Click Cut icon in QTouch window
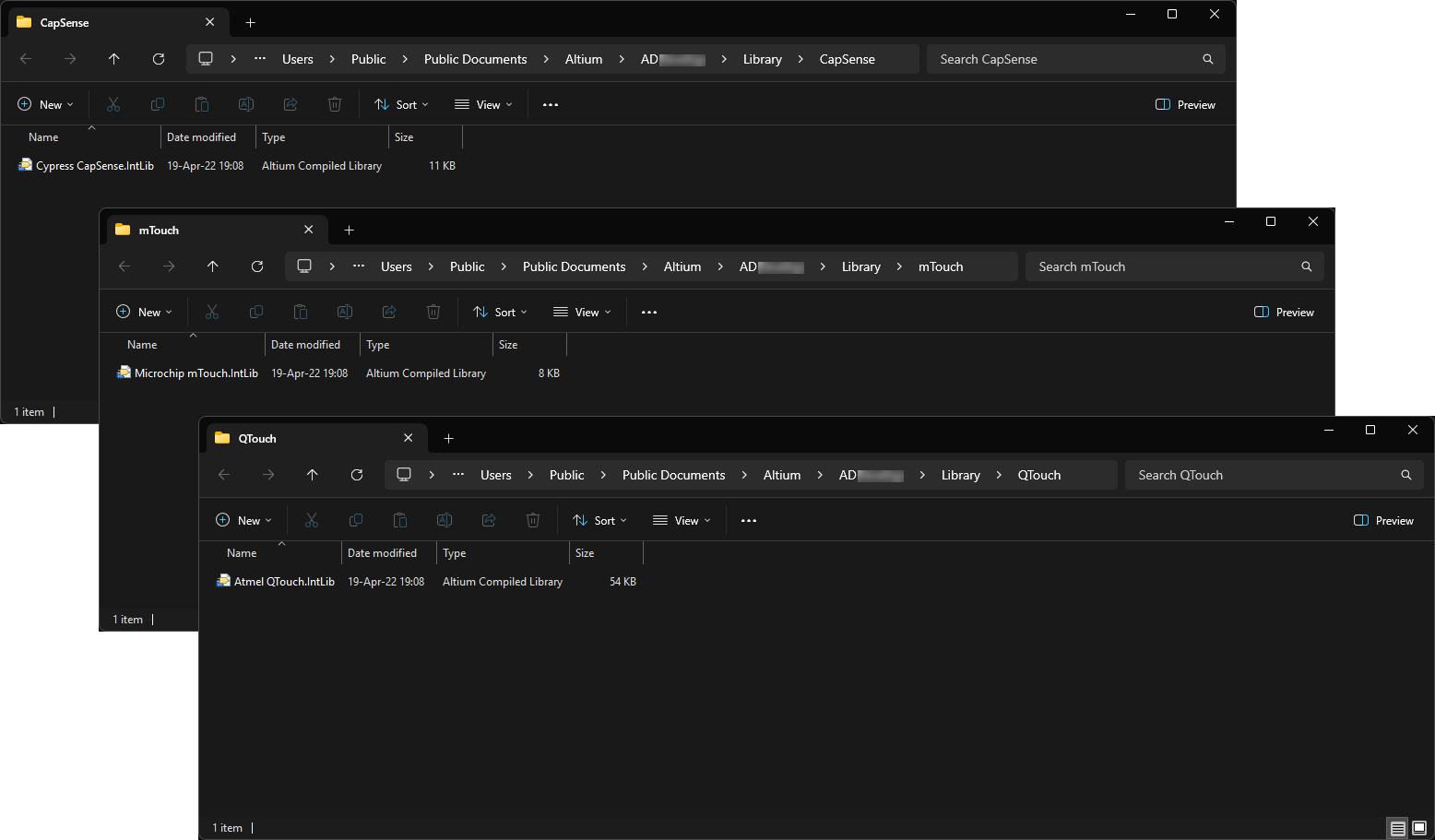Image resolution: width=1435 pixels, height=840 pixels. [x=312, y=521]
